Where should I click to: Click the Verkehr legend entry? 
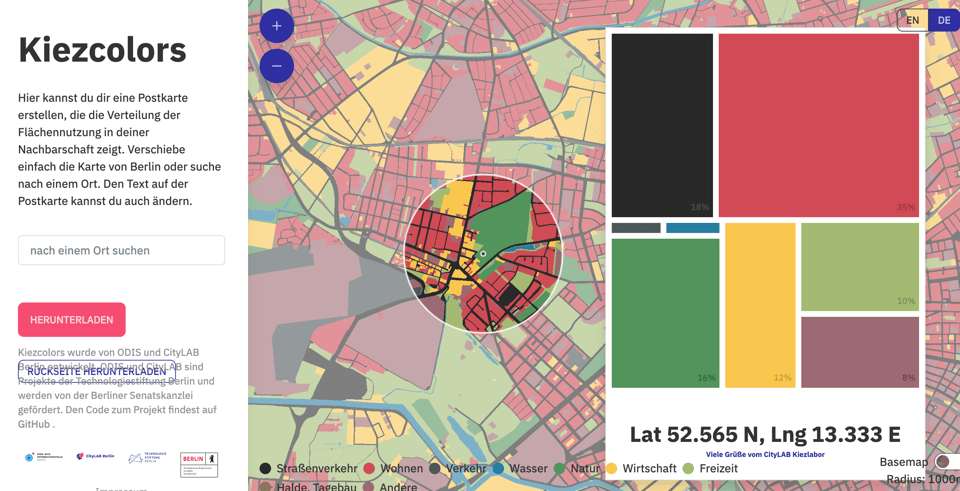tap(458, 468)
